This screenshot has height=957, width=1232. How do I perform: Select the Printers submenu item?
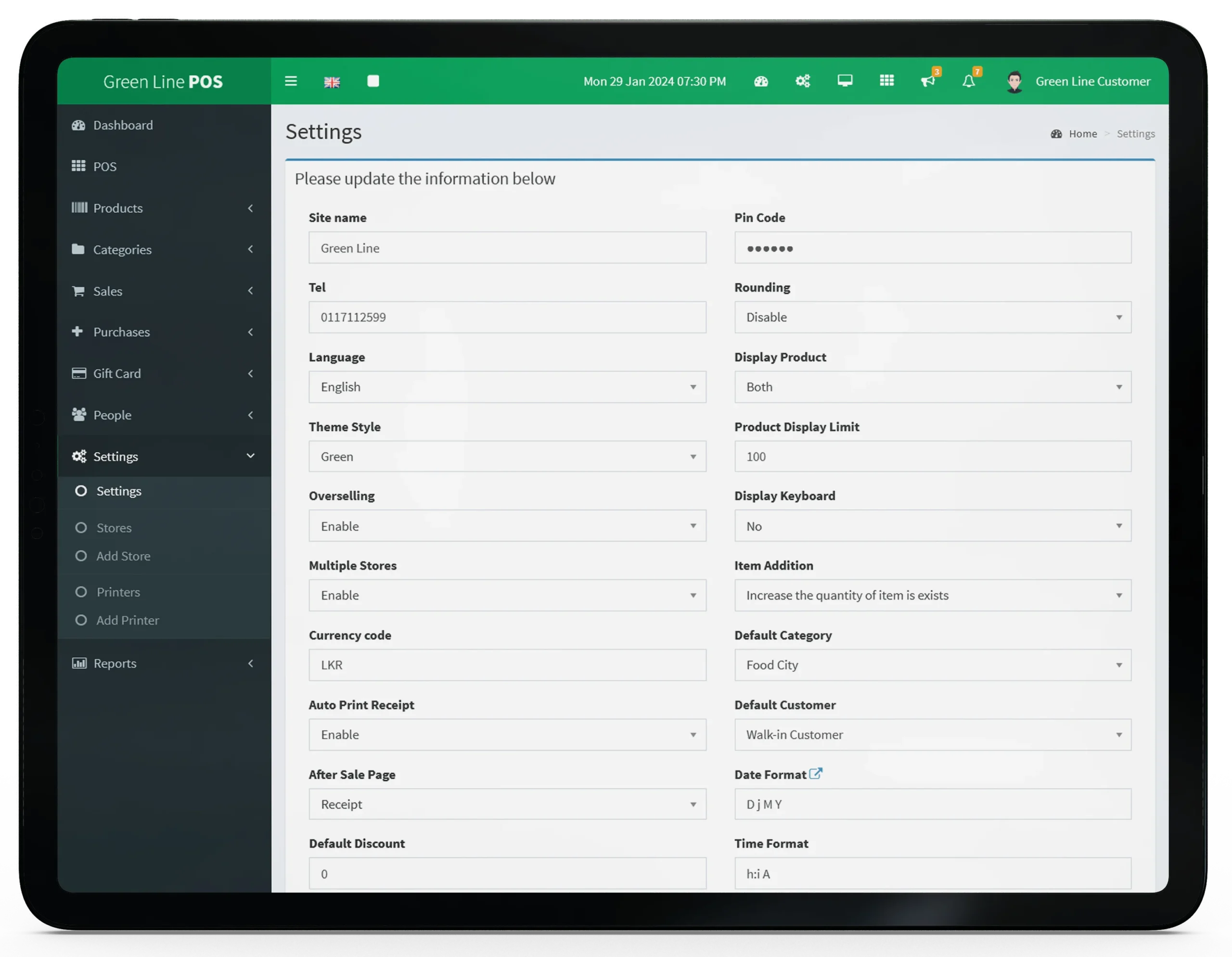pyautogui.click(x=118, y=592)
